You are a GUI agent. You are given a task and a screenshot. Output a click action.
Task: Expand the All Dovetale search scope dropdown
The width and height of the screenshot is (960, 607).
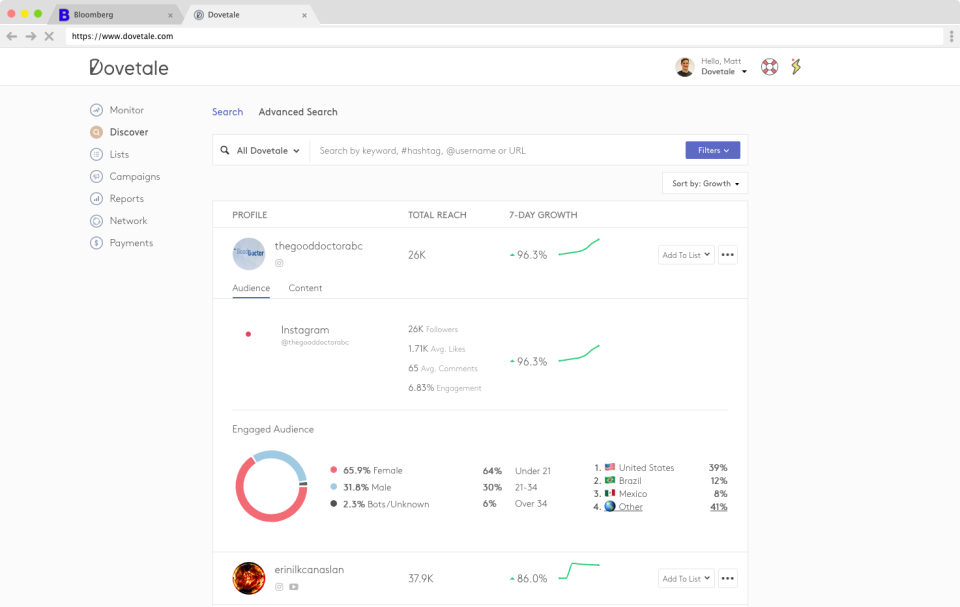tap(261, 151)
